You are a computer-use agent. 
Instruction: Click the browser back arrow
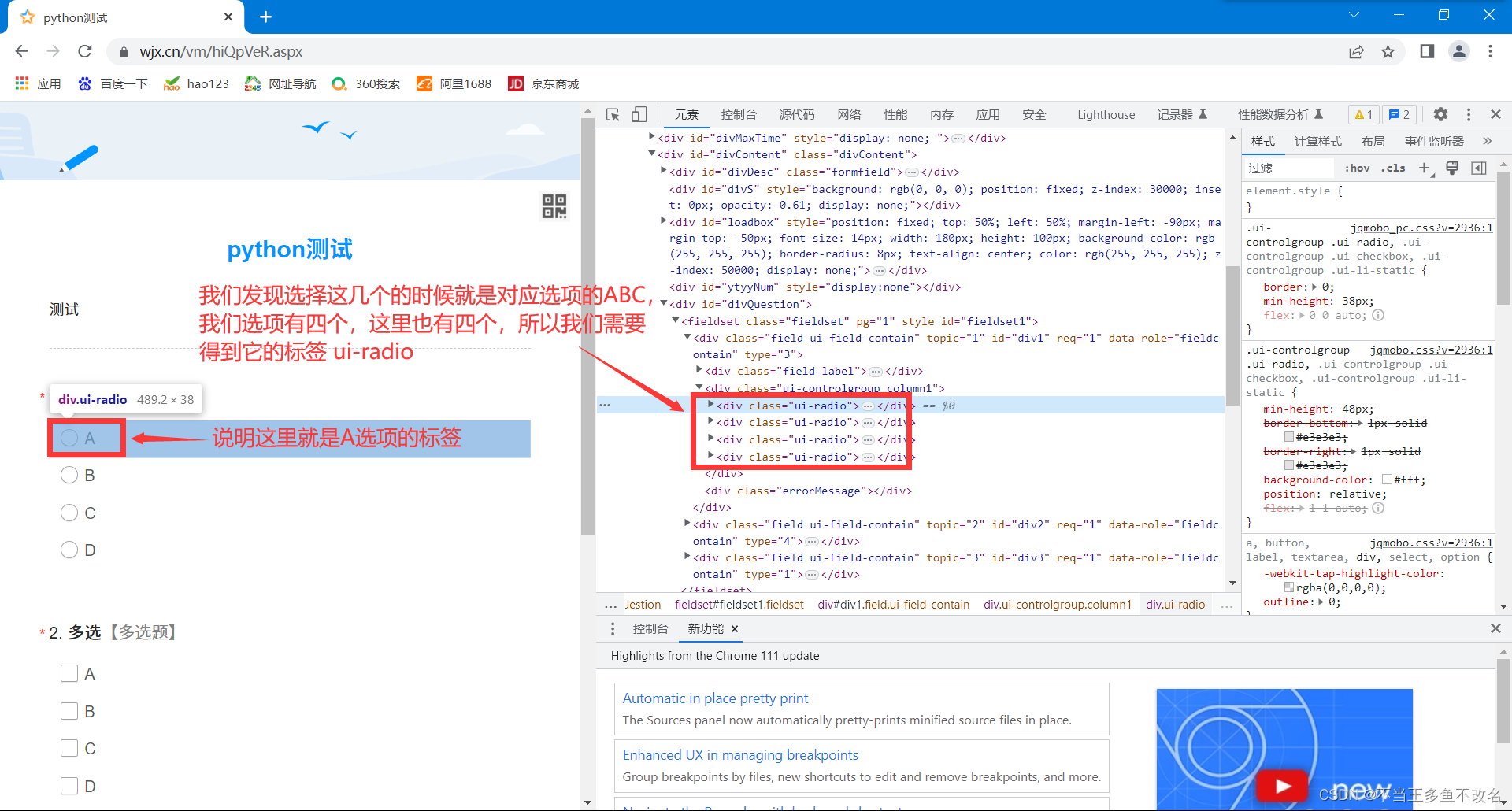tap(21, 51)
